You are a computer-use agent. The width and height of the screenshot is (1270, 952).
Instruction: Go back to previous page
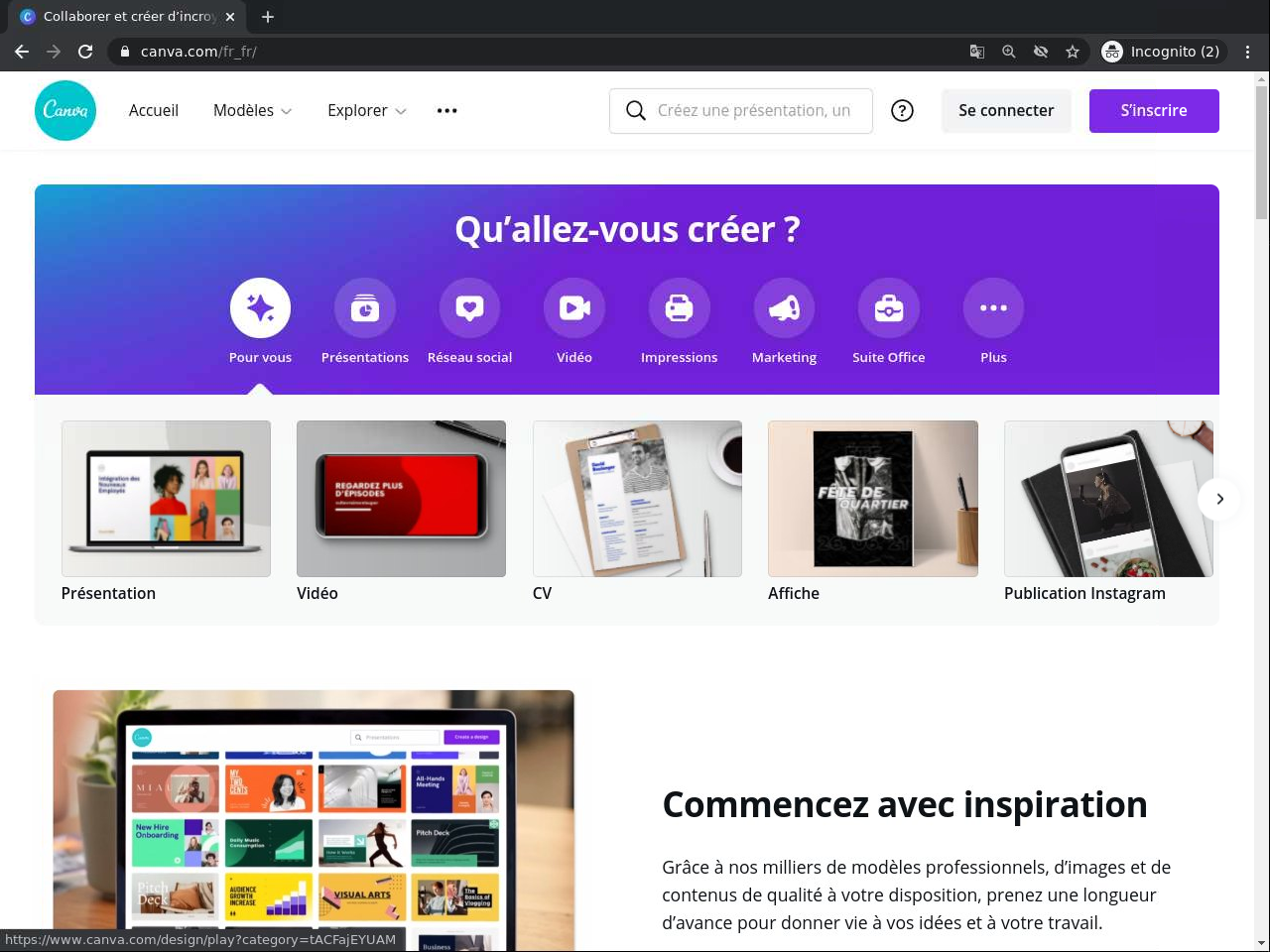tap(22, 52)
